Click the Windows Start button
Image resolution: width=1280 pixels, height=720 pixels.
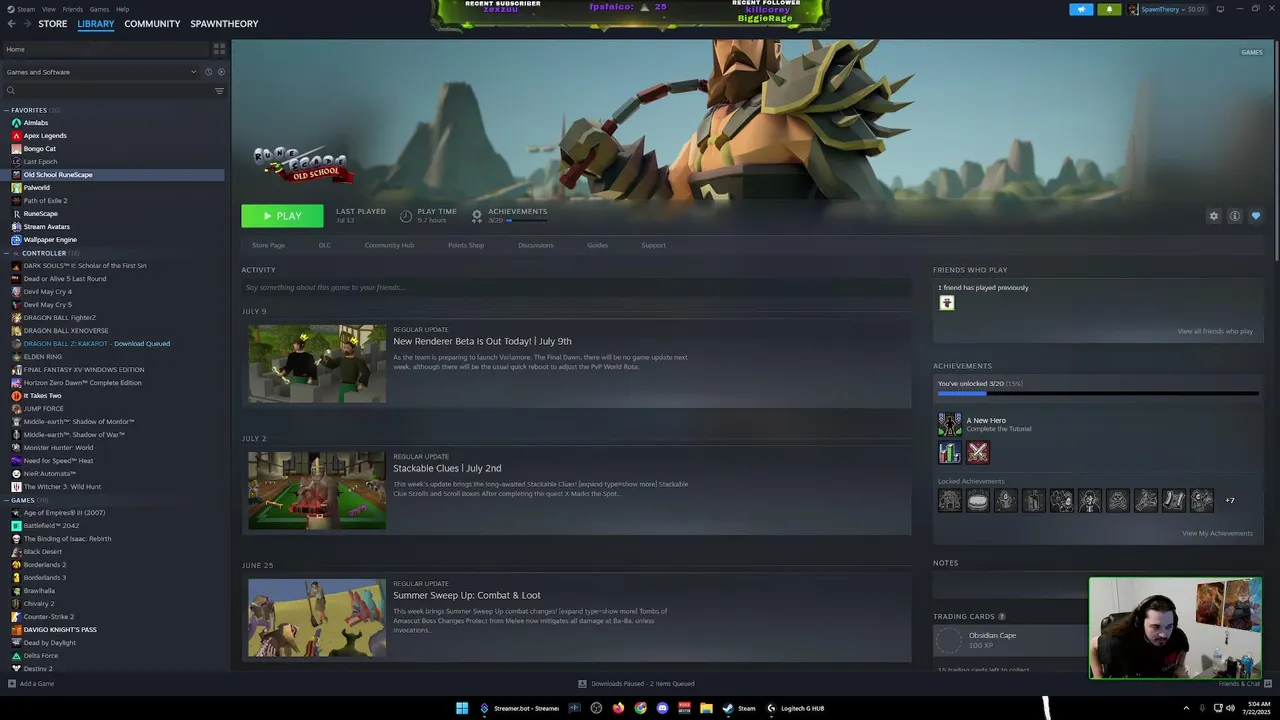[462, 708]
